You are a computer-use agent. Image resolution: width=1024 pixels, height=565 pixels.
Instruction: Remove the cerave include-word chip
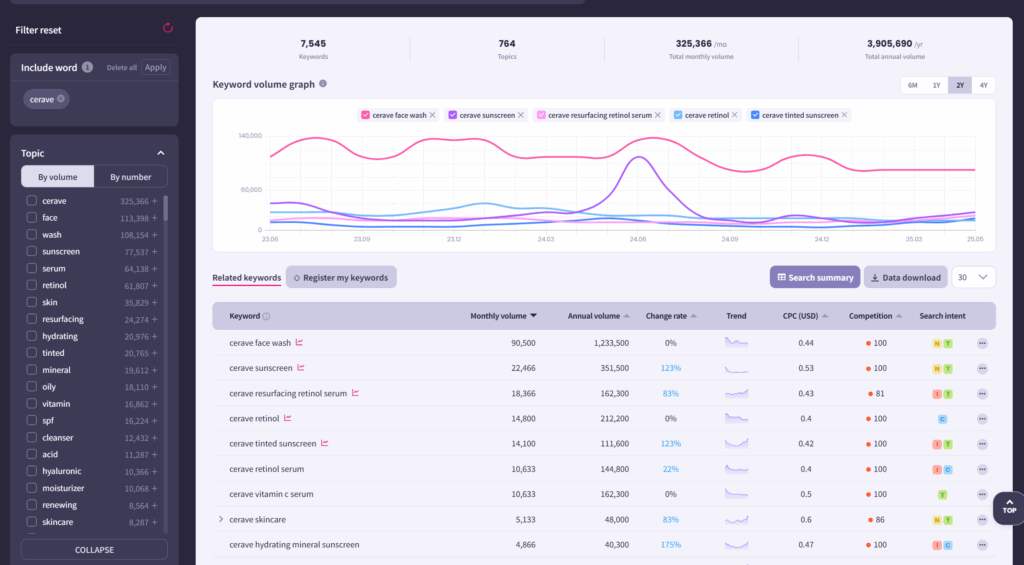(61, 99)
